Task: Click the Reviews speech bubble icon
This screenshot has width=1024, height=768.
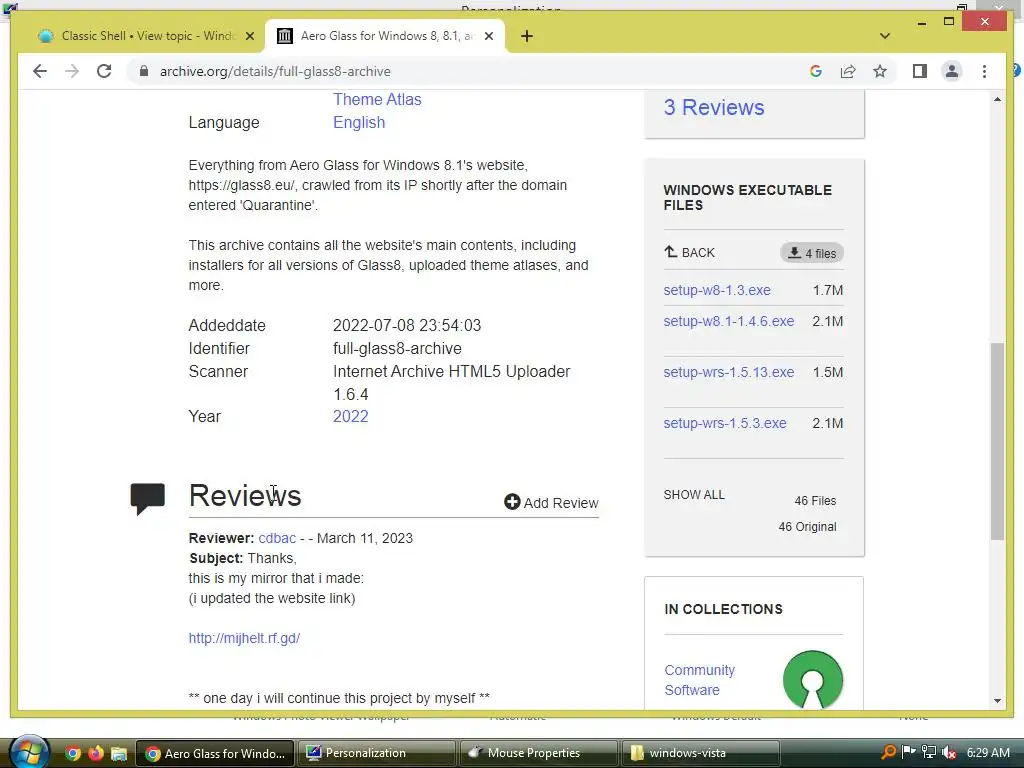Action: click(x=148, y=499)
